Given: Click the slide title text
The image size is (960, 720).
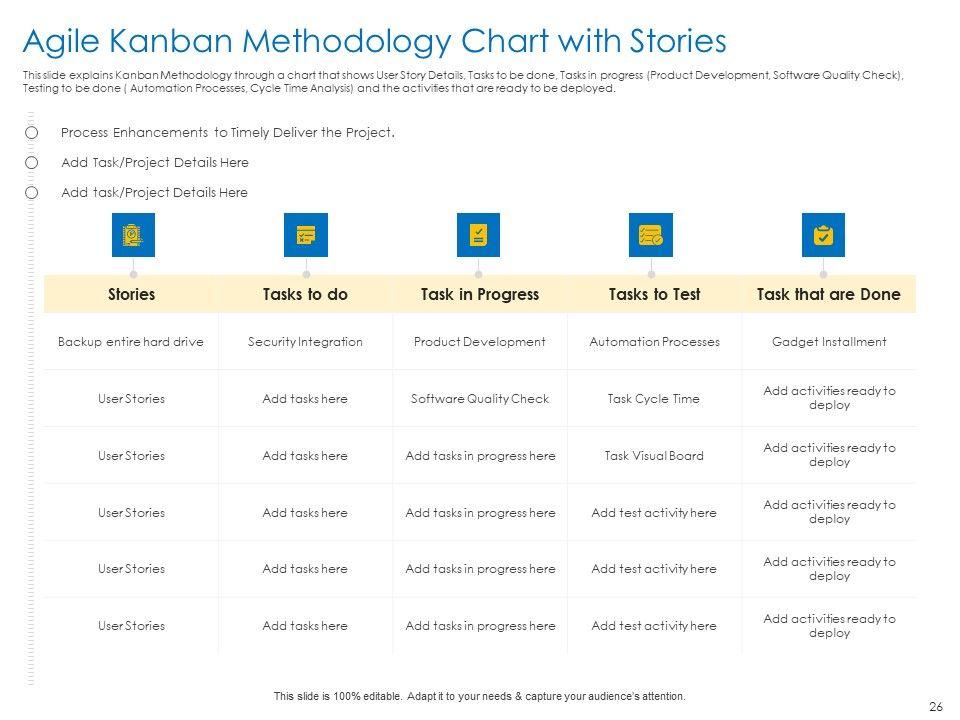Looking at the screenshot, I should coord(374,42).
